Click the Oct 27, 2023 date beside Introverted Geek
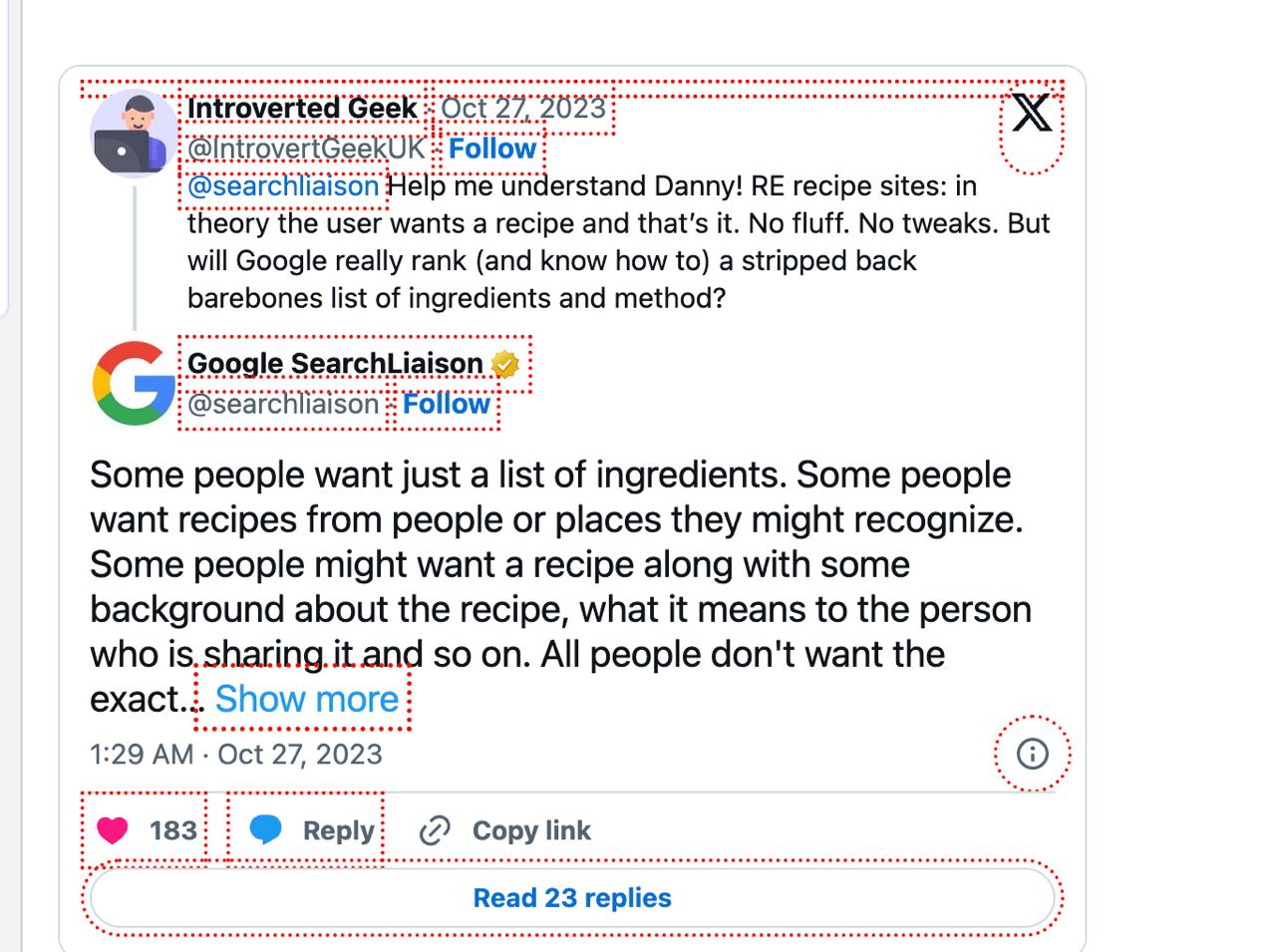Viewport: 1276px width, 952px height. tap(523, 108)
